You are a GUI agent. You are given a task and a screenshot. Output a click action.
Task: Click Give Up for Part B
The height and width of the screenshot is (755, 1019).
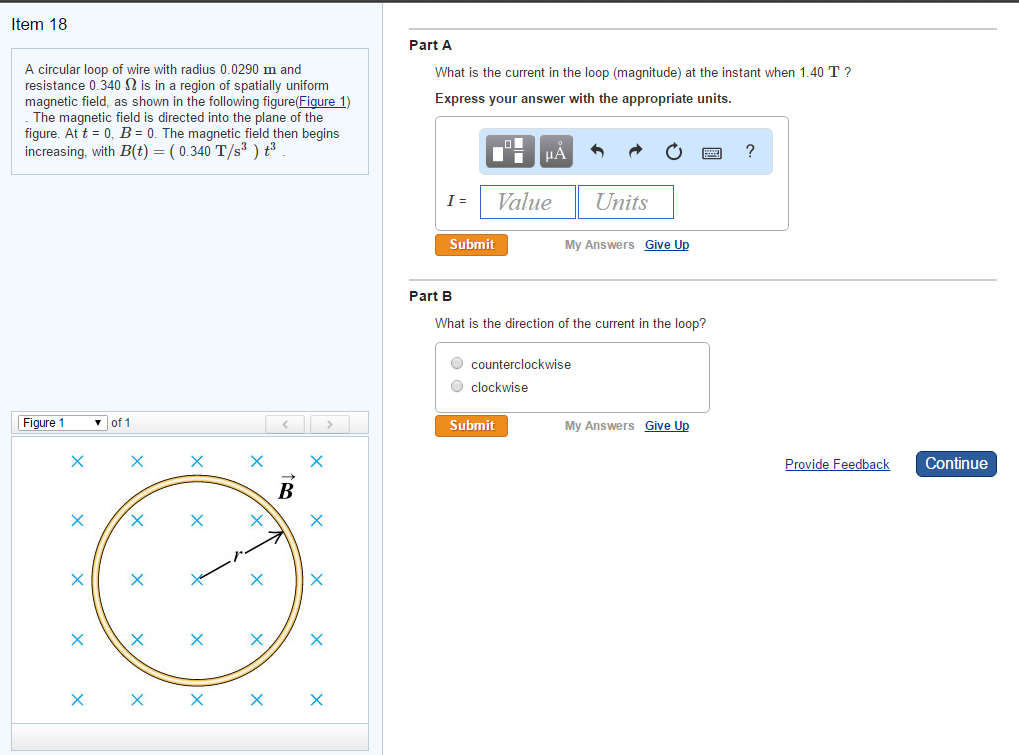point(666,425)
